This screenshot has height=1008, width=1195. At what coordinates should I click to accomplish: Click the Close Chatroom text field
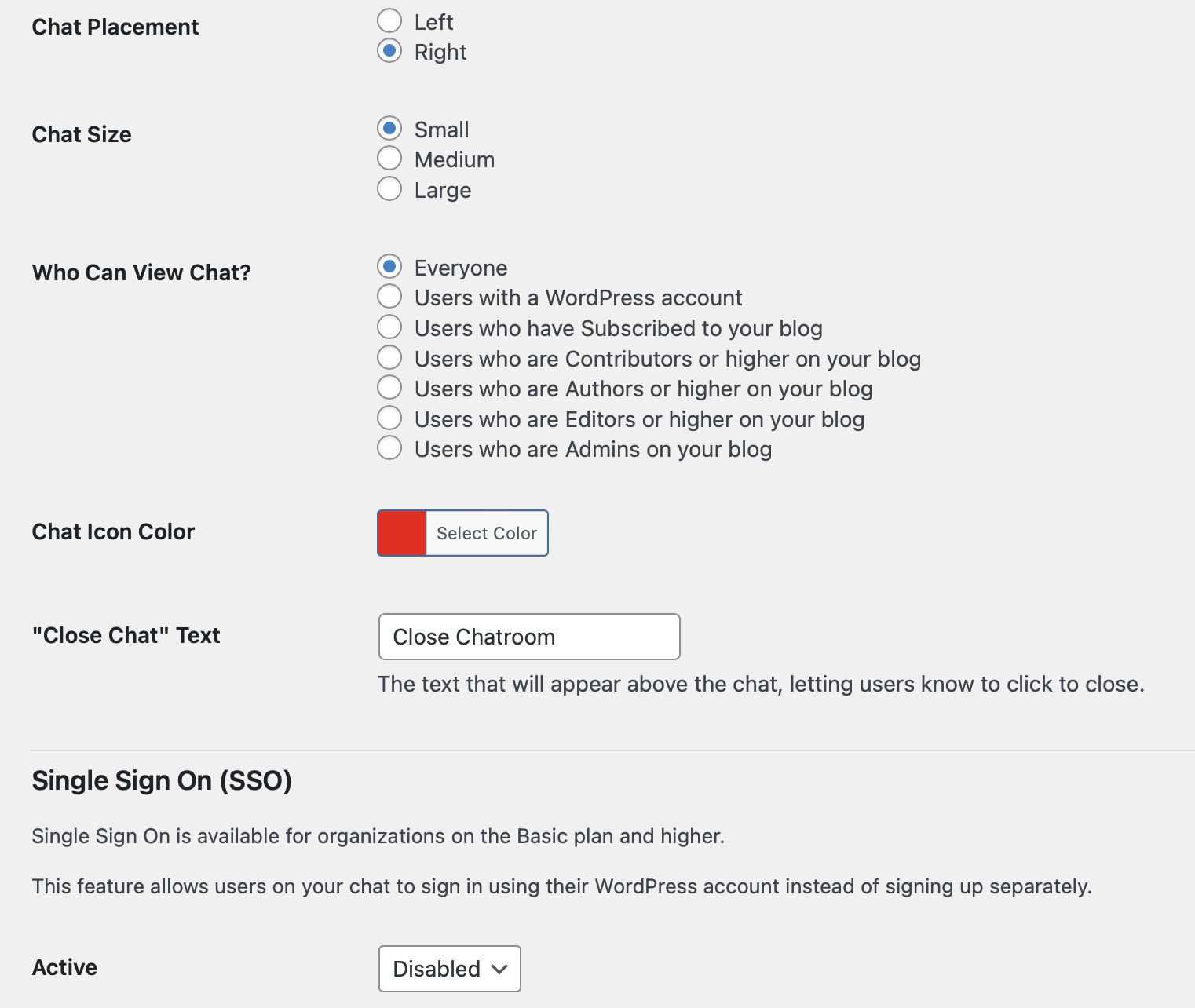coord(528,637)
